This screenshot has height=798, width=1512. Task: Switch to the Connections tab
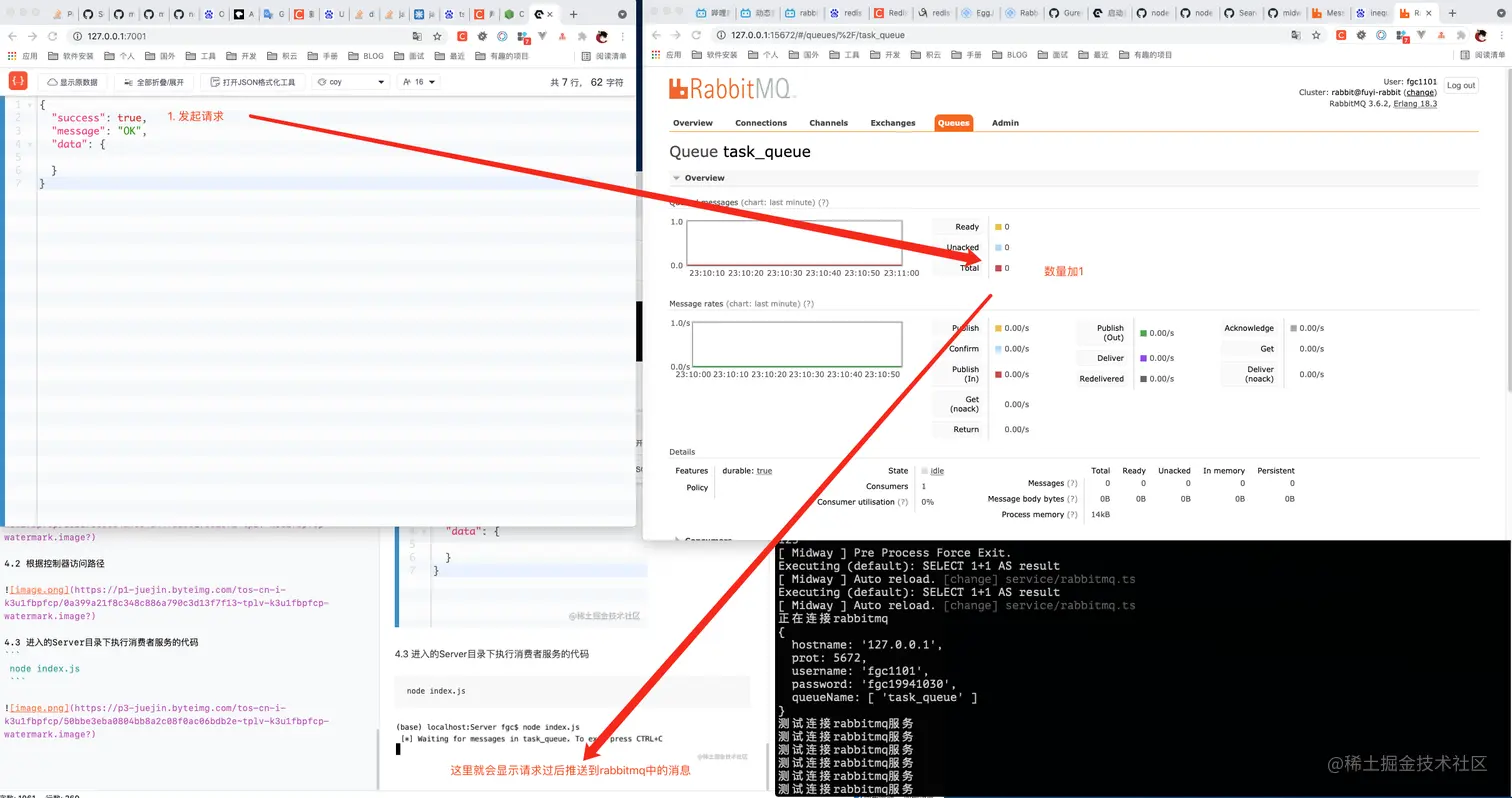pyautogui.click(x=761, y=123)
